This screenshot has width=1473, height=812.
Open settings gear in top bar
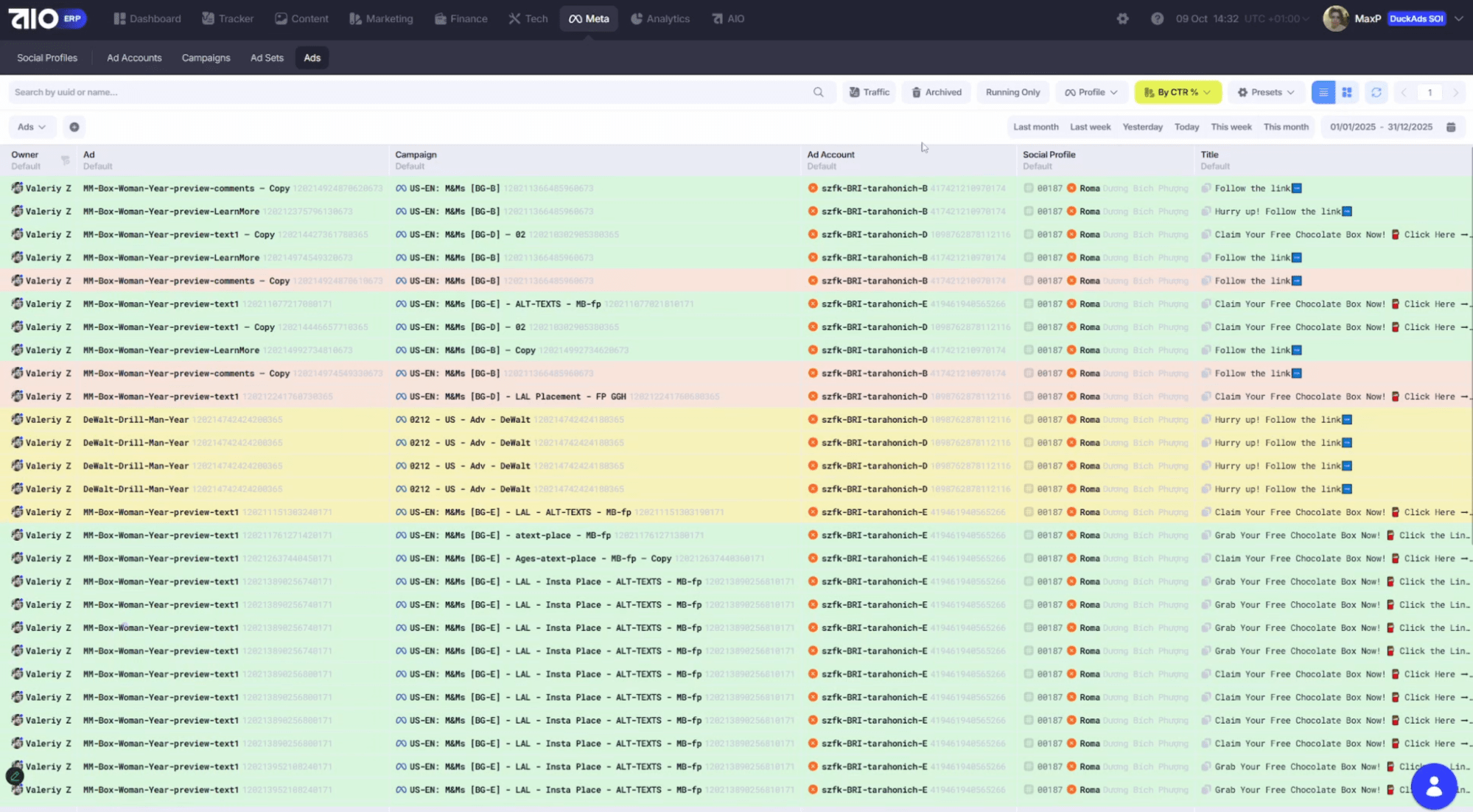pyautogui.click(x=1122, y=18)
